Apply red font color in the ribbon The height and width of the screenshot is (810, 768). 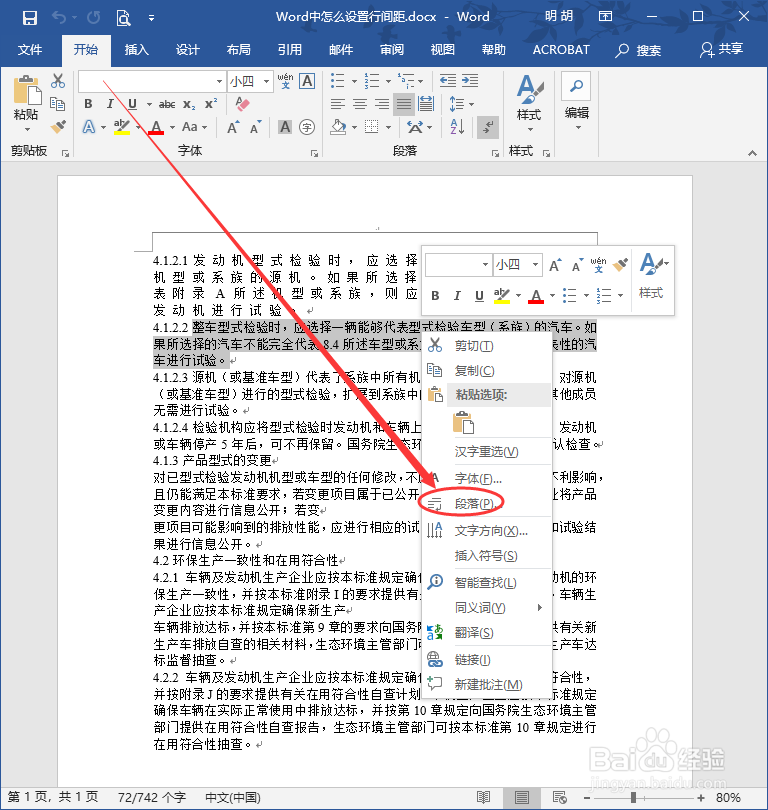156,127
